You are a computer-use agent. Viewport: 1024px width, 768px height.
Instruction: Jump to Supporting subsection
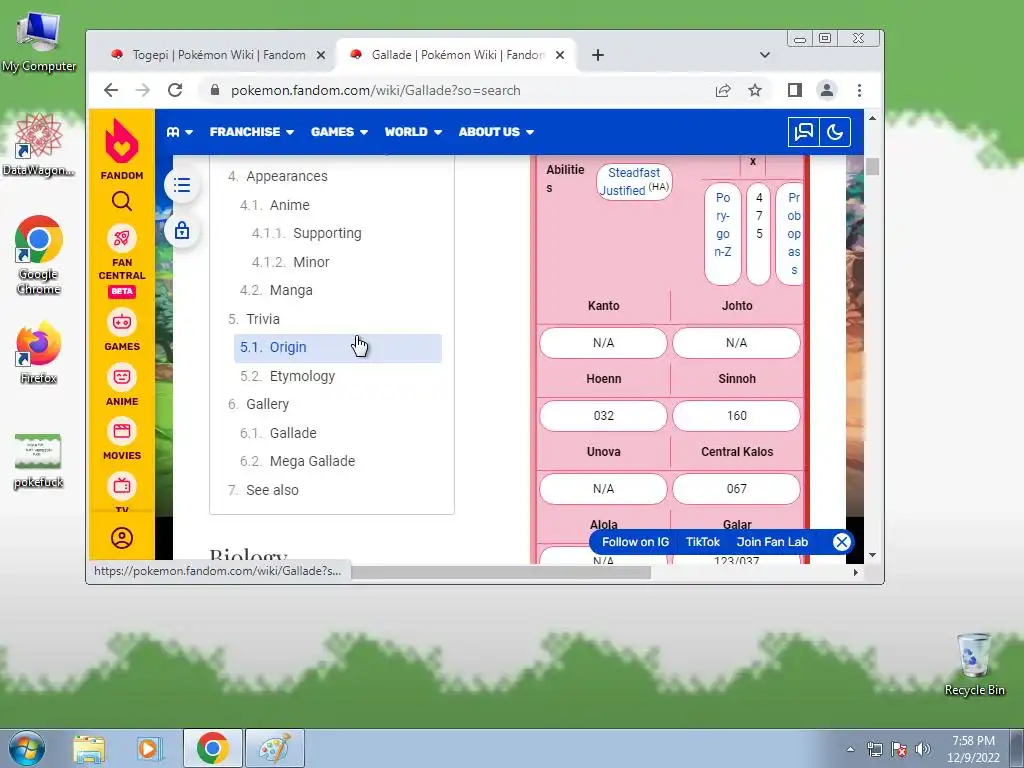tap(327, 233)
